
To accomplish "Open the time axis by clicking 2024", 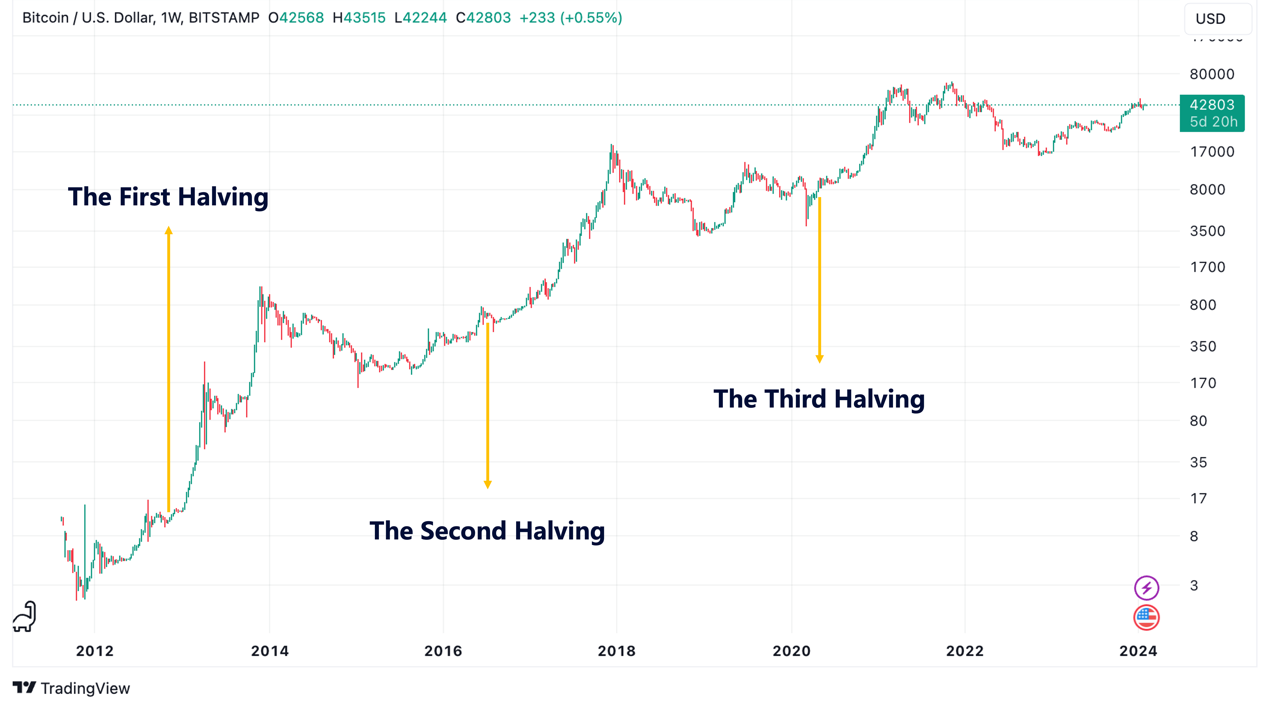I will coord(1138,651).
